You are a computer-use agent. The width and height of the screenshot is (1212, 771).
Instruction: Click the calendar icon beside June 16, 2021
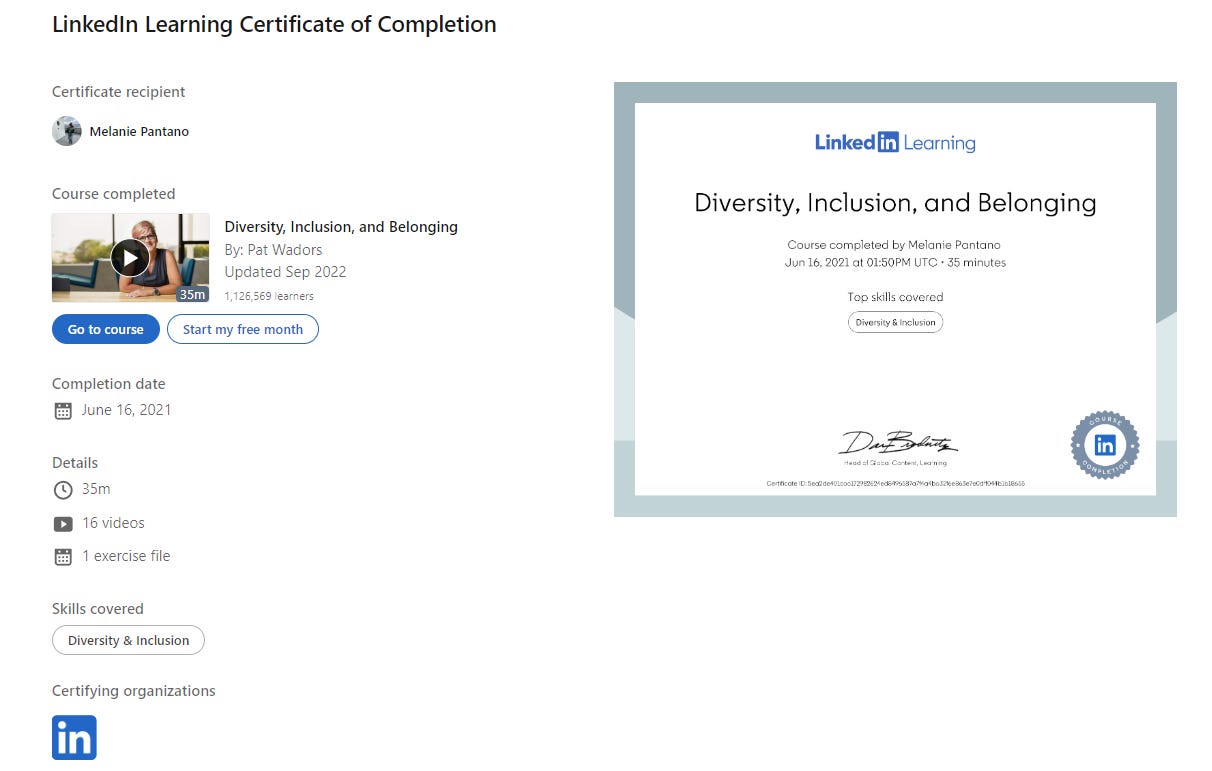pyautogui.click(x=63, y=410)
